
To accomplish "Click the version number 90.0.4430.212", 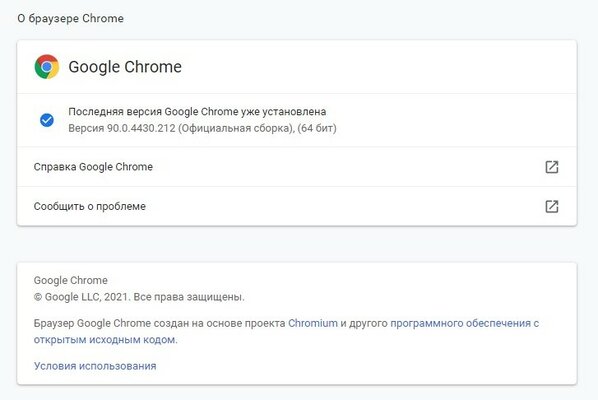I will [x=141, y=128].
